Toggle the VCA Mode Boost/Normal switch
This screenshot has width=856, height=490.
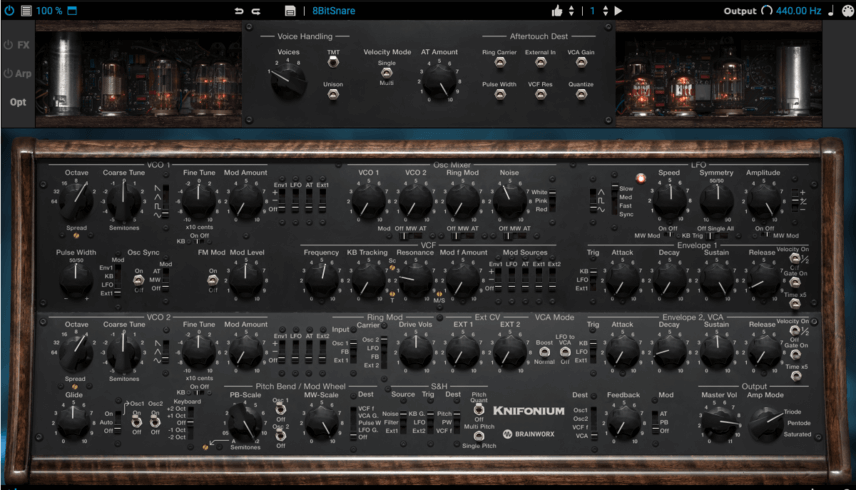pyautogui.click(x=544, y=352)
